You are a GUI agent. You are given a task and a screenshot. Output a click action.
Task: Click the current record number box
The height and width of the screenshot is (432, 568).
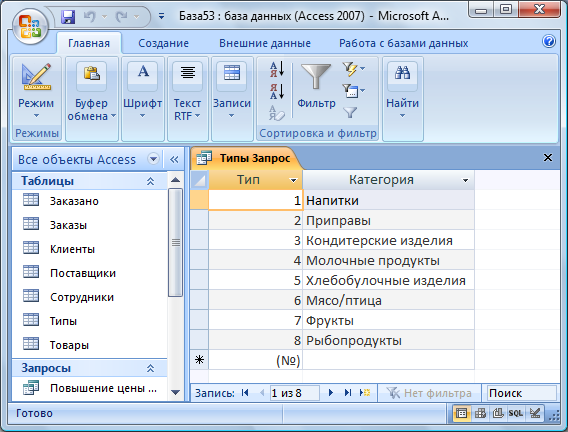295,393
